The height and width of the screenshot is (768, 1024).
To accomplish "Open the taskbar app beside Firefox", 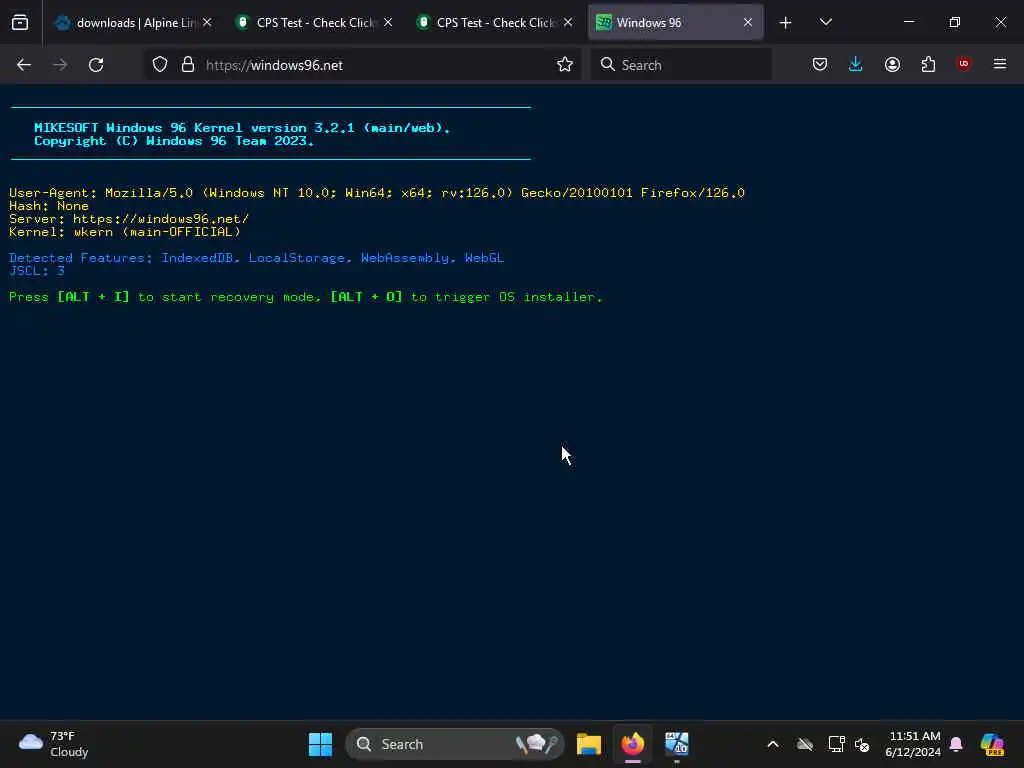I will 677,744.
